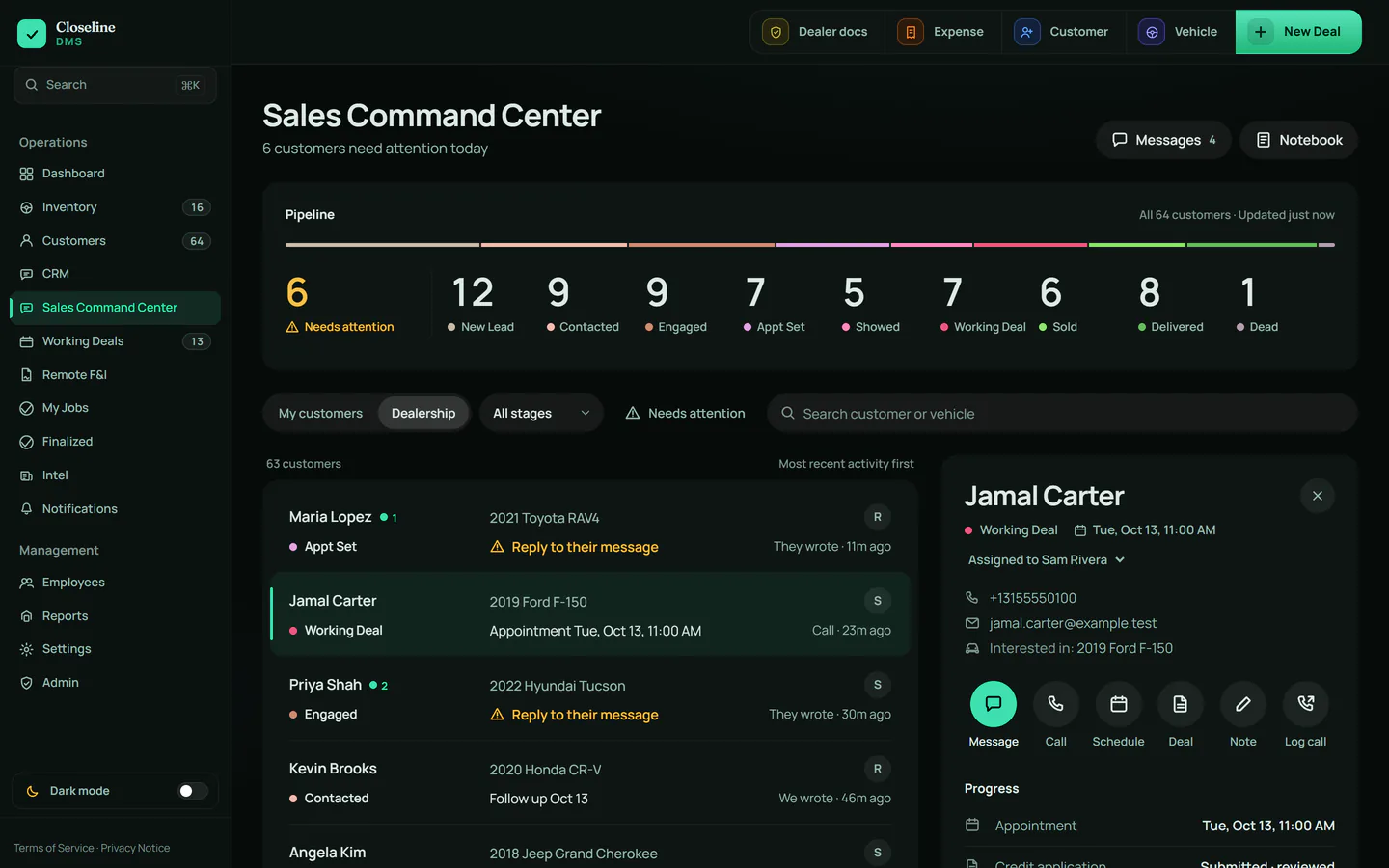Filter pipeline by the 12 New Lead stage
Screen dimensions: 1389x868
pyautogui.click(x=480, y=303)
